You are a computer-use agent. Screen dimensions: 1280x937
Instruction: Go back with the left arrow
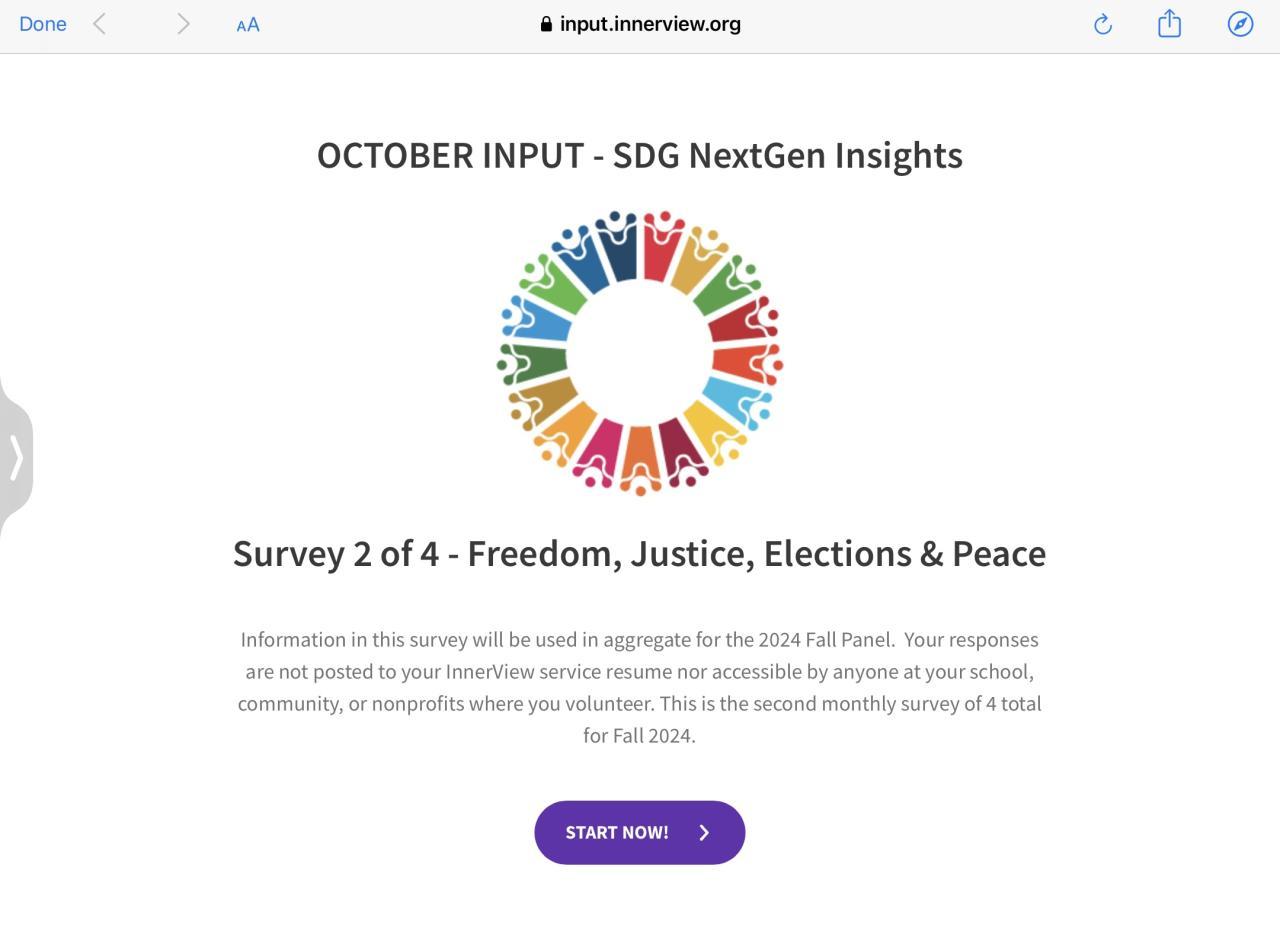tap(99, 24)
